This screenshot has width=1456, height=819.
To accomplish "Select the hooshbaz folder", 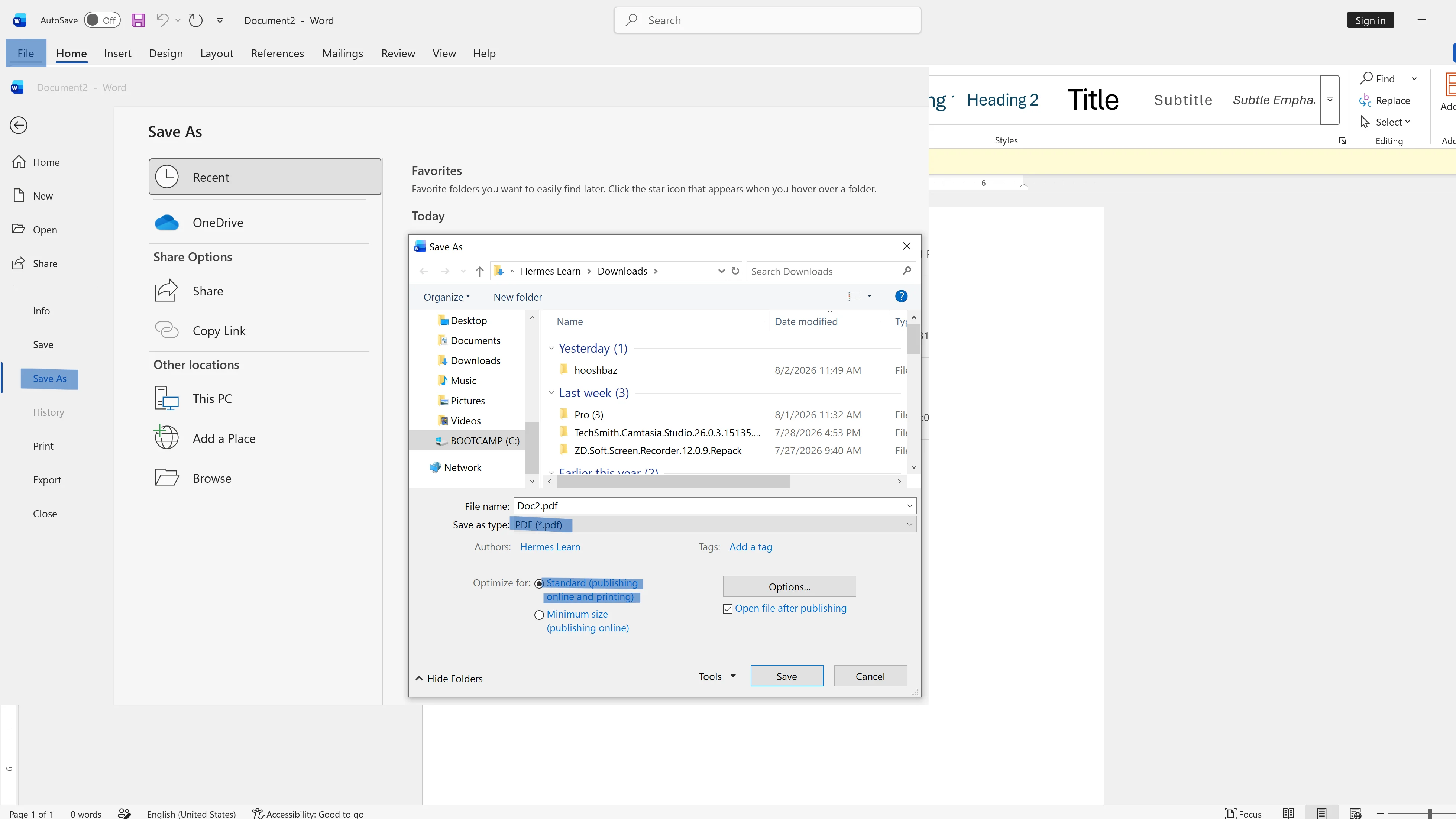I will pos(596,370).
